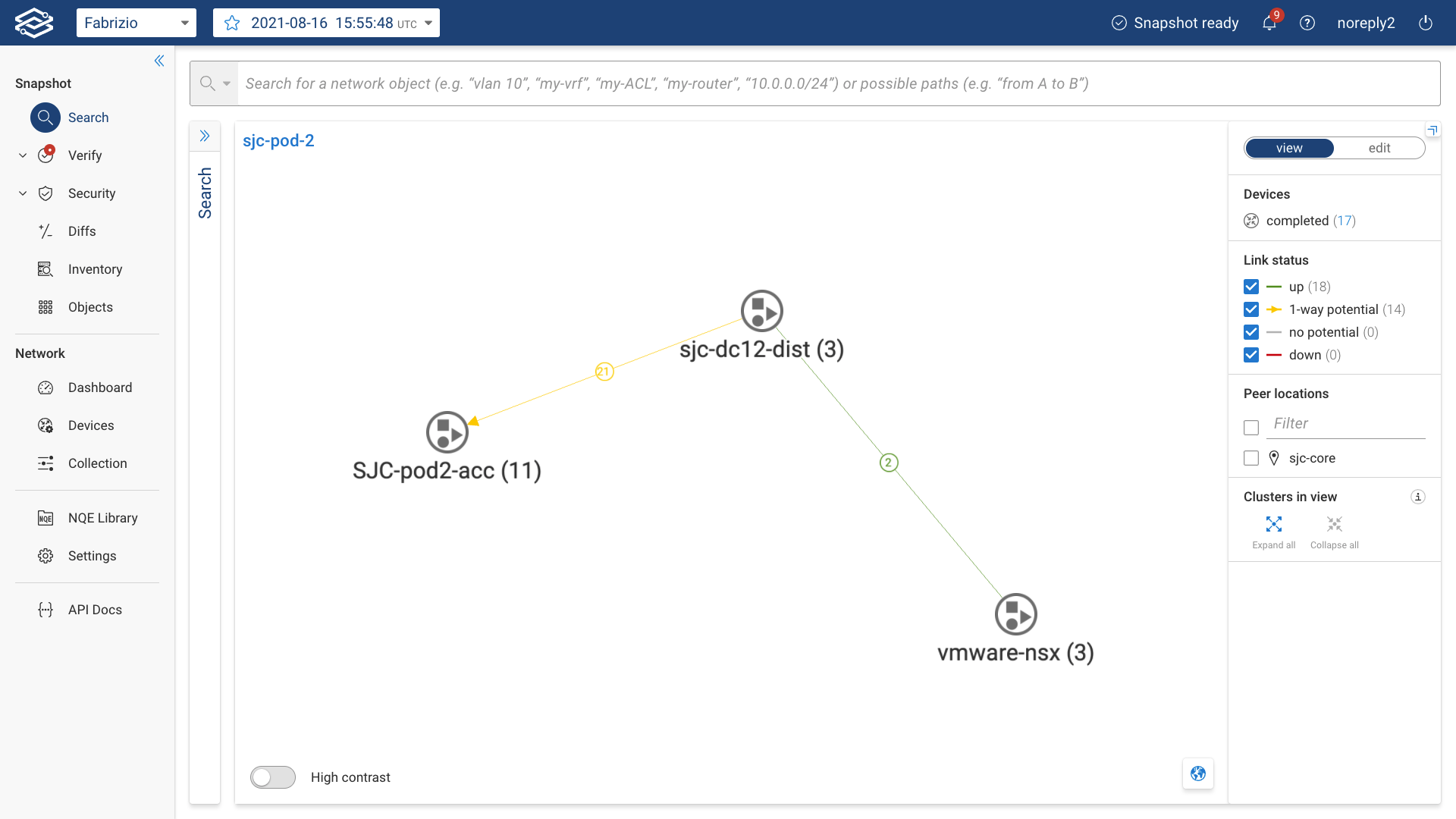Open the Inventory page
The image size is (1456, 819).
pos(95,269)
